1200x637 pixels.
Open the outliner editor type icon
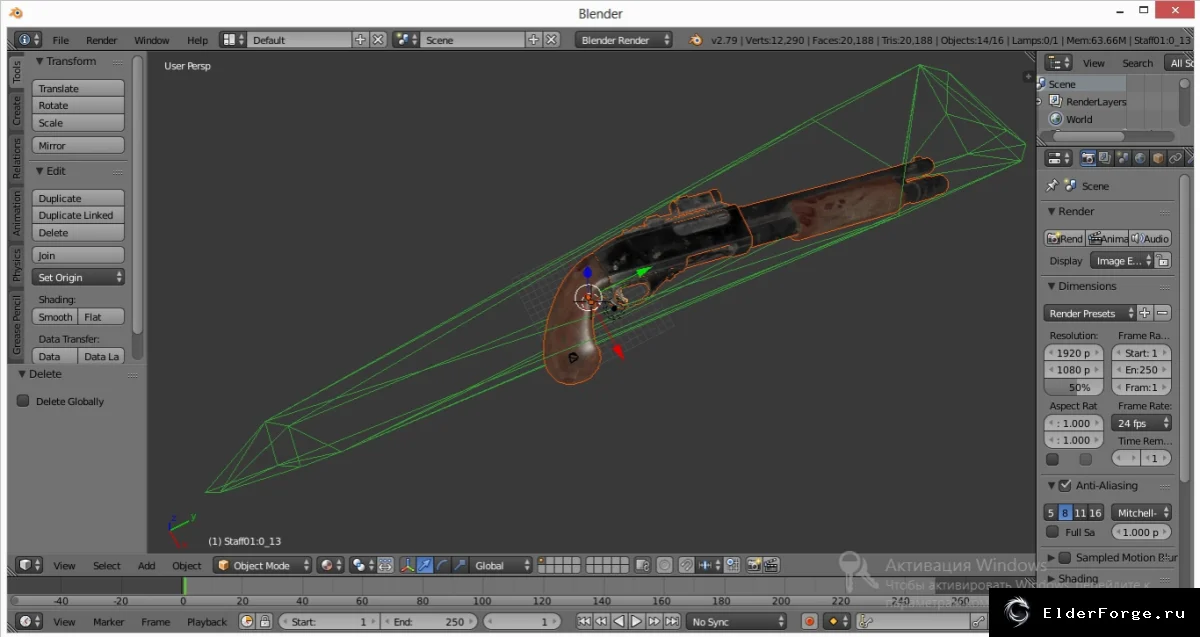[x=1057, y=63]
